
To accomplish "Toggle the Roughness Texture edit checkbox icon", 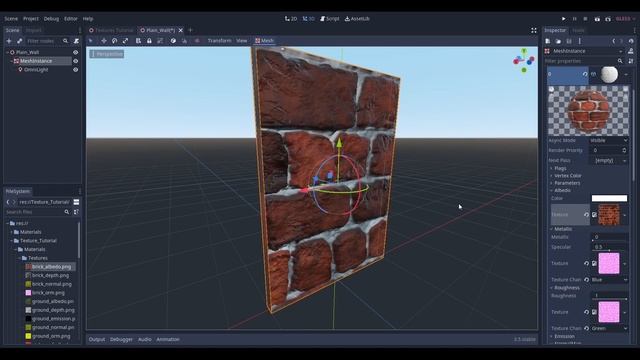I will click(594, 312).
